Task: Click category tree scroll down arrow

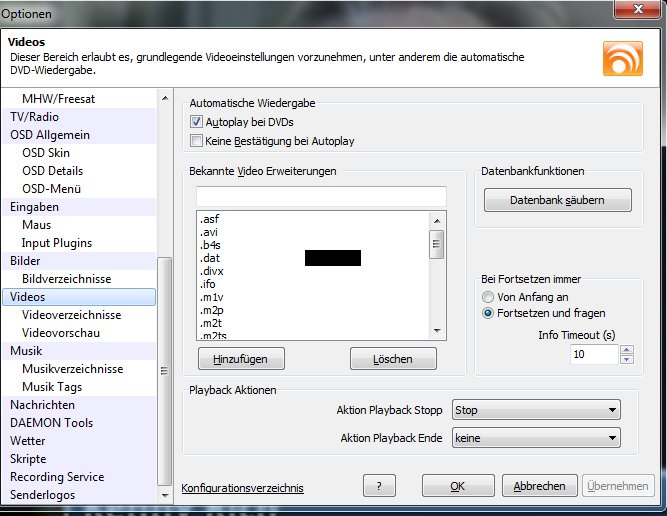Action: point(165,496)
